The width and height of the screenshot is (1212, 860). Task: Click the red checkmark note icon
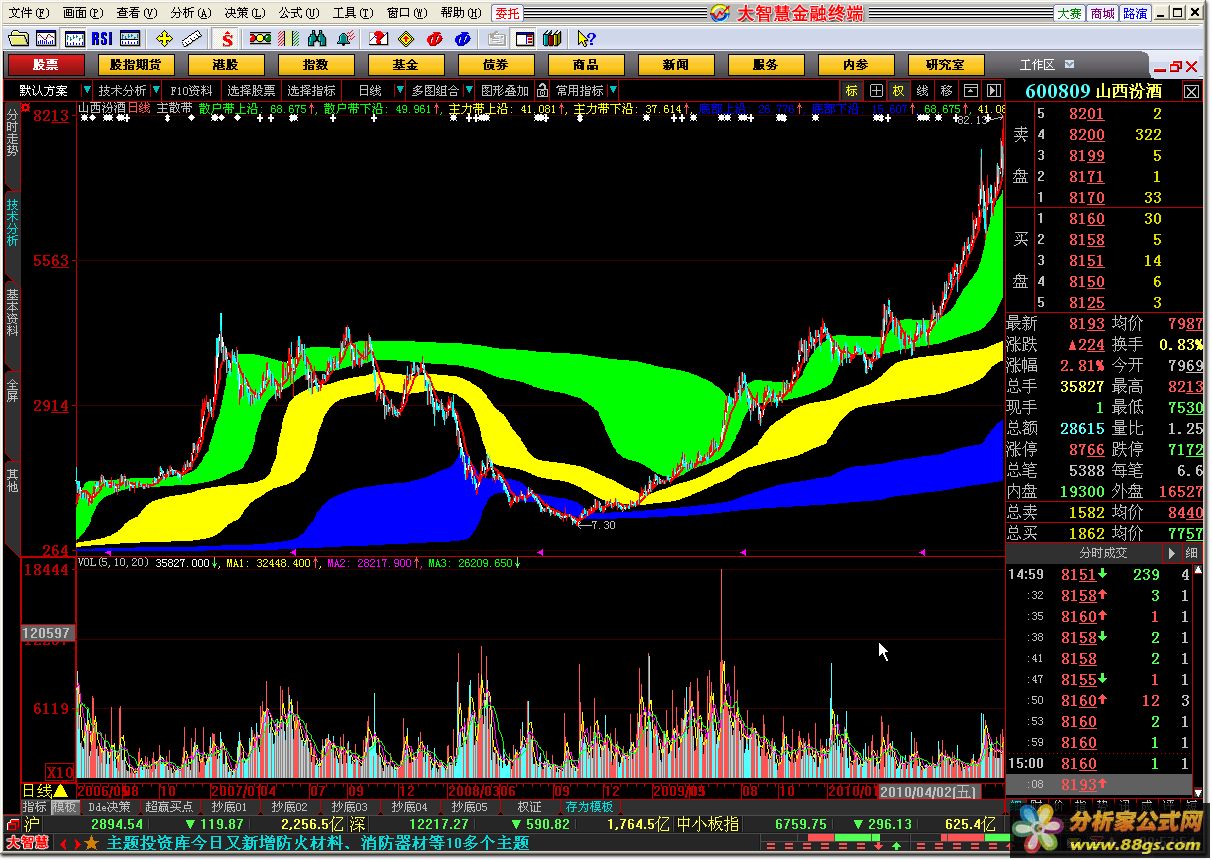coord(378,39)
